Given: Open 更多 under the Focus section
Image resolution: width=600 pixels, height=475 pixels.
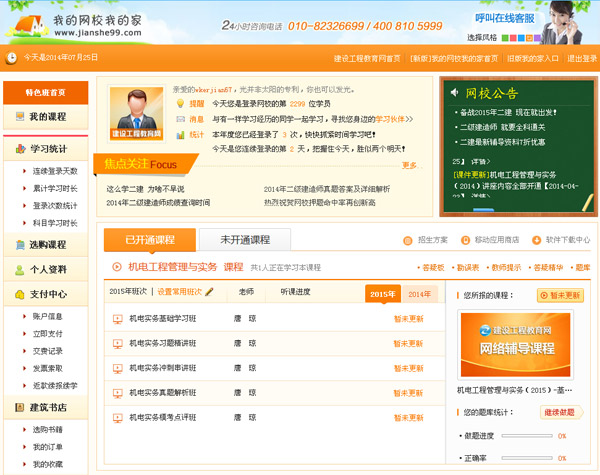Looking at the screenshot, I should coord(408,165).
